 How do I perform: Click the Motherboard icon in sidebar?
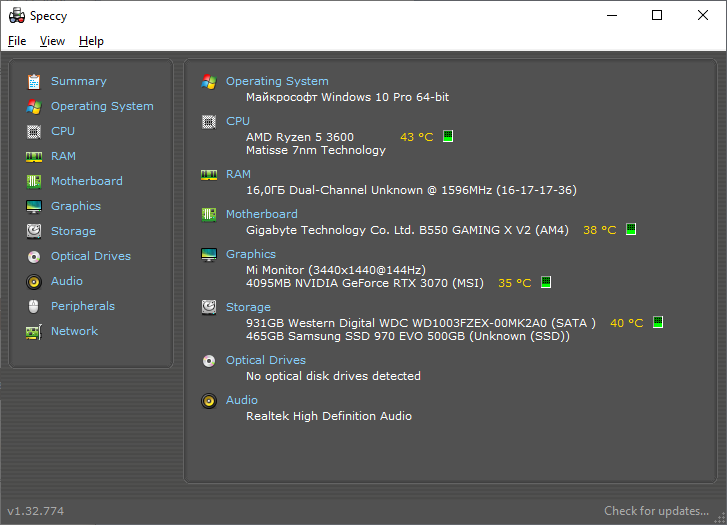point(34,181)
